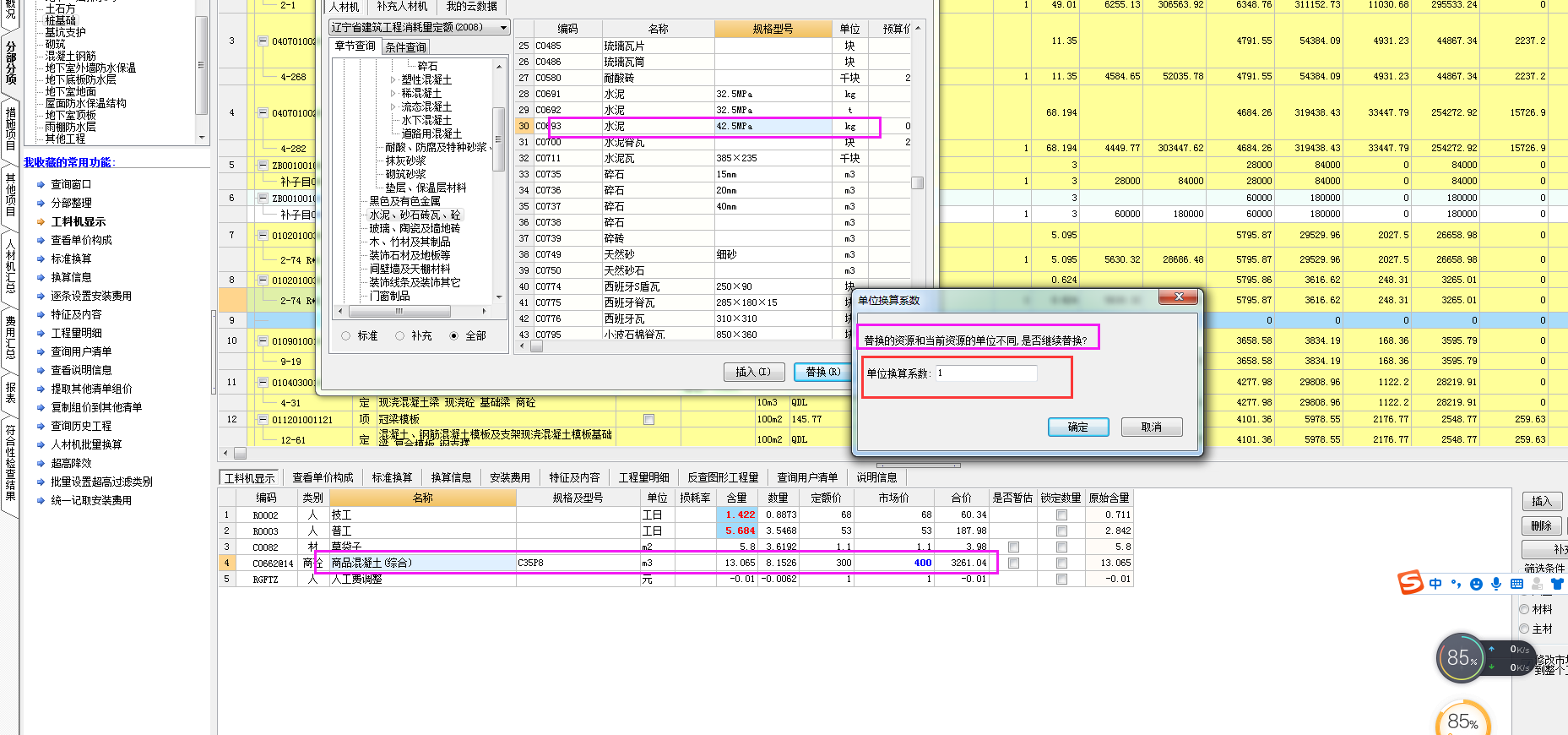
Task: Click arrow icon beside 统一记取安装费用
Action: [x=41, y=500]
